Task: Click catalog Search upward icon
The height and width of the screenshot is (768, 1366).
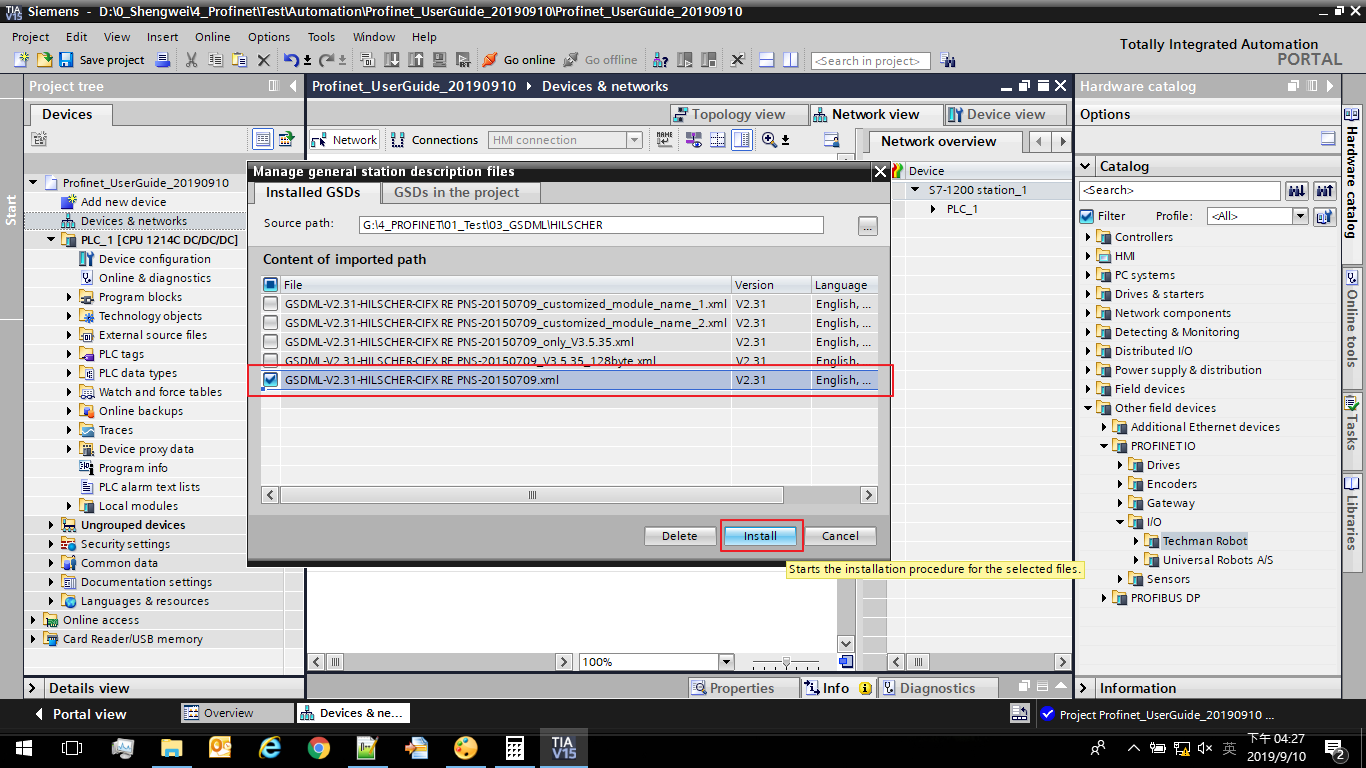Action: point(1325,190)
